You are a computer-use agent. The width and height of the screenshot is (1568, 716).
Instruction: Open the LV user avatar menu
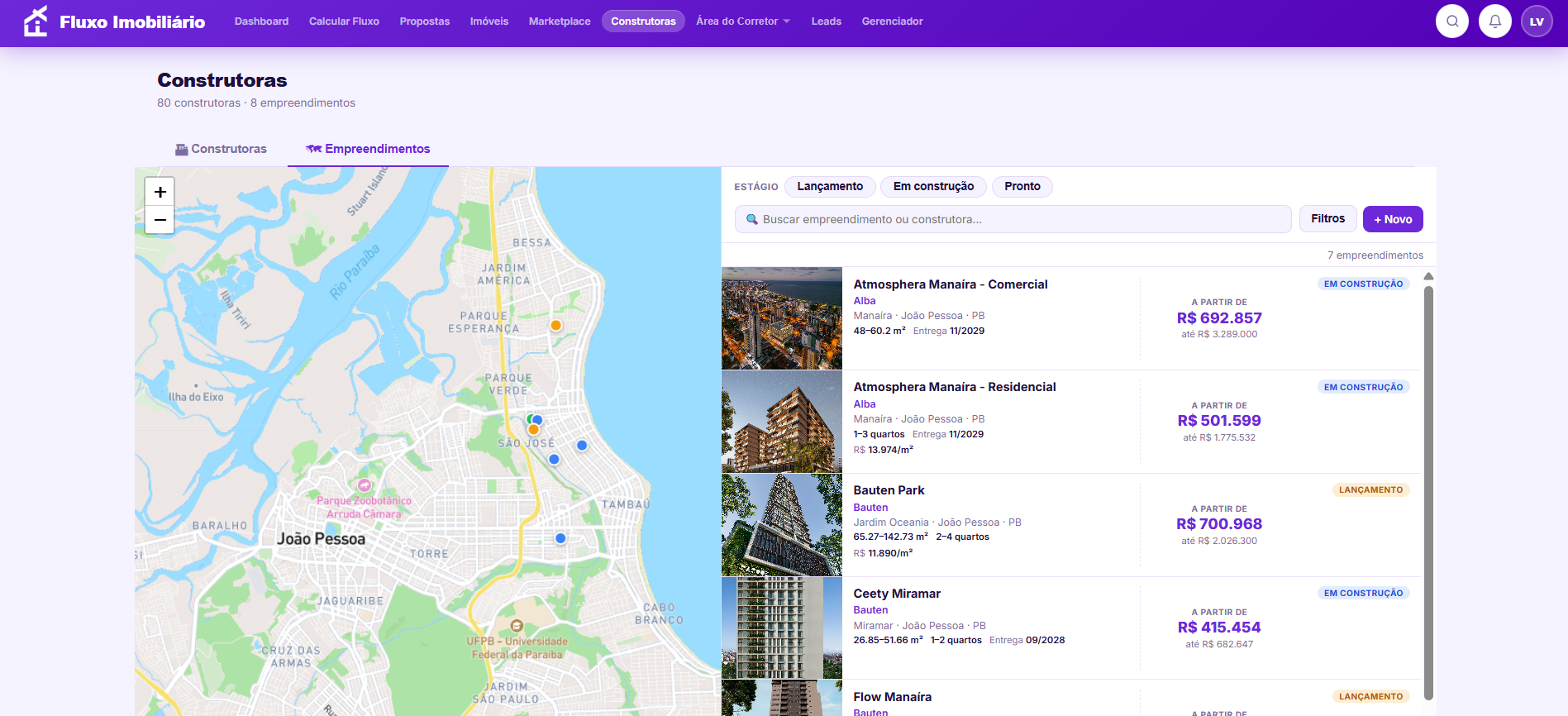click(x=1537, y=21)
